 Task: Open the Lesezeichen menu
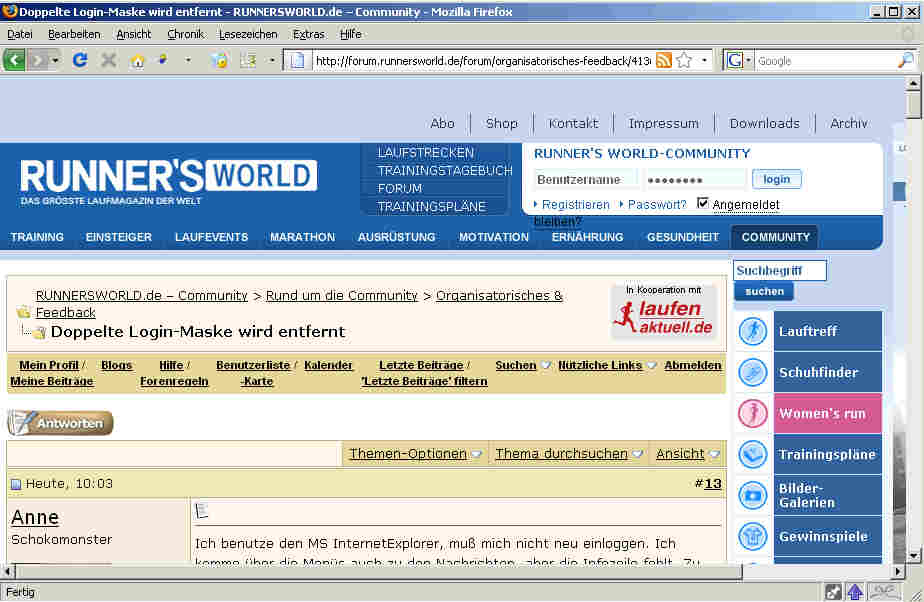pos(248,34)
